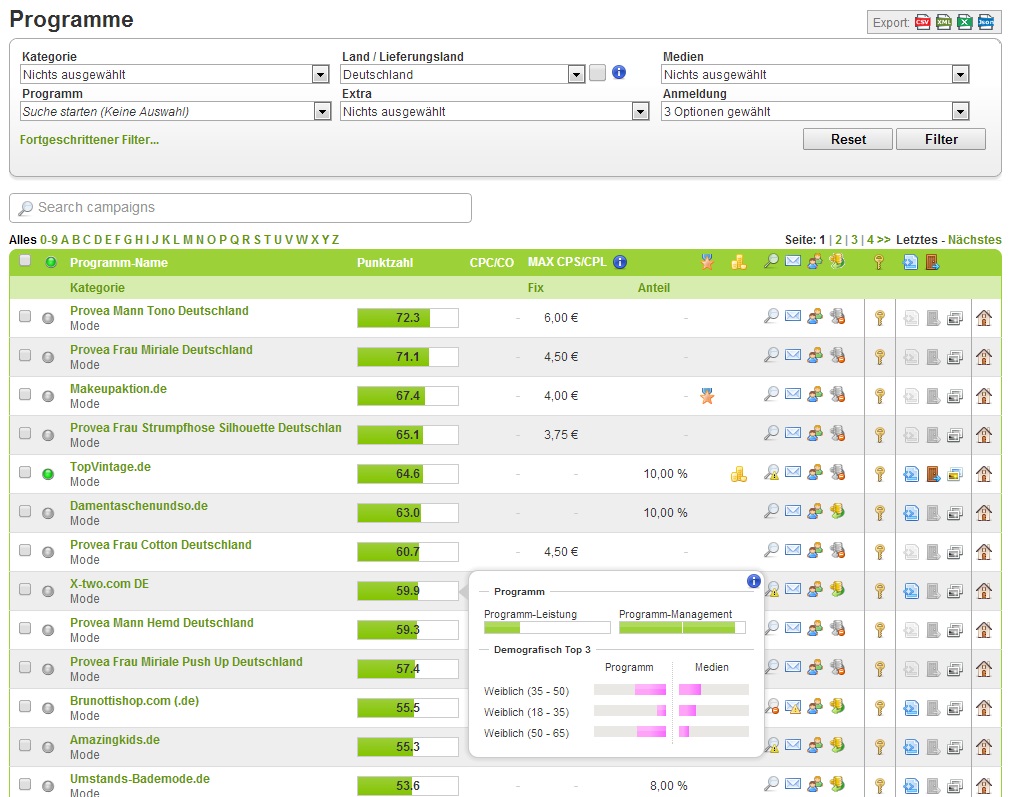Open the Extra dropdown

(x=495, y=111)
